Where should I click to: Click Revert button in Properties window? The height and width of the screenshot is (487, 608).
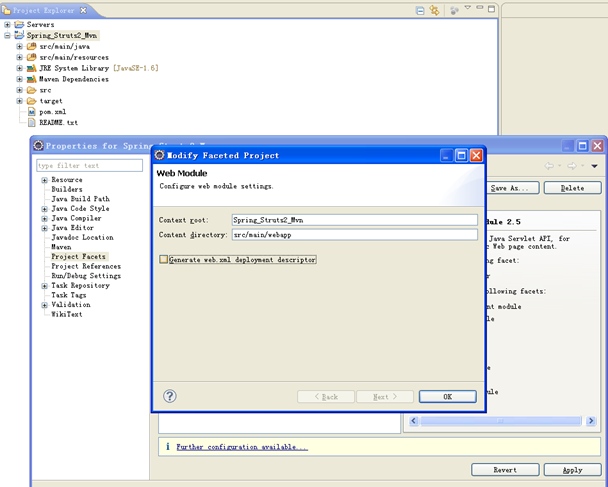pos(505,470)
